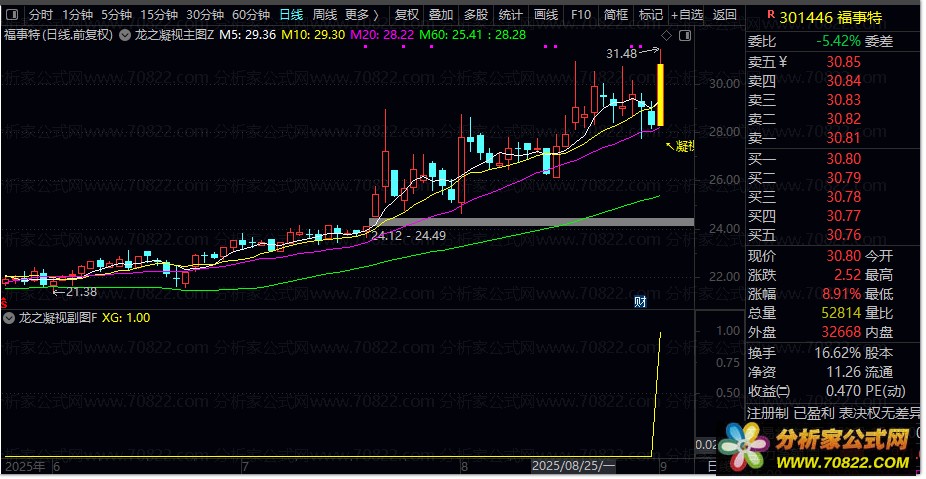Open the 龙之凝视副图F indicator dropdown arrow
The height and width of the screenshot is (479, 926).
9,318
